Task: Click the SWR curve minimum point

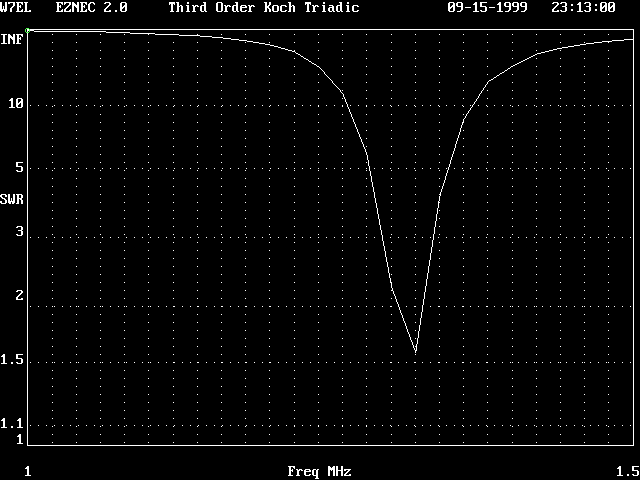Action: tap(416, 351)
